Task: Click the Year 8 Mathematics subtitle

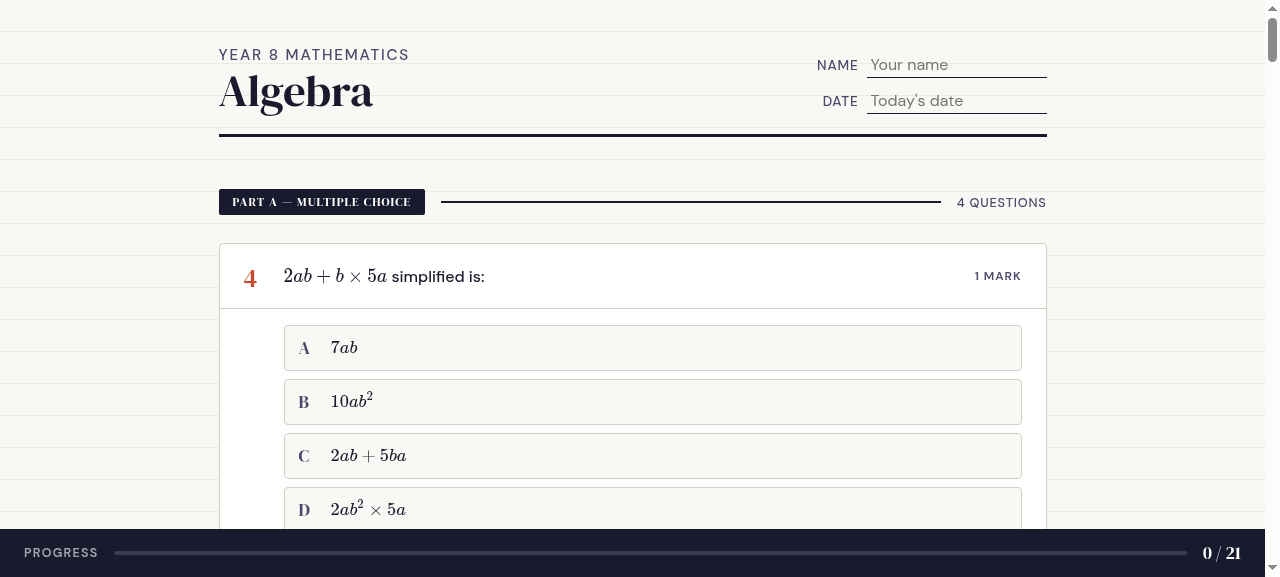Action: [314, 55]
